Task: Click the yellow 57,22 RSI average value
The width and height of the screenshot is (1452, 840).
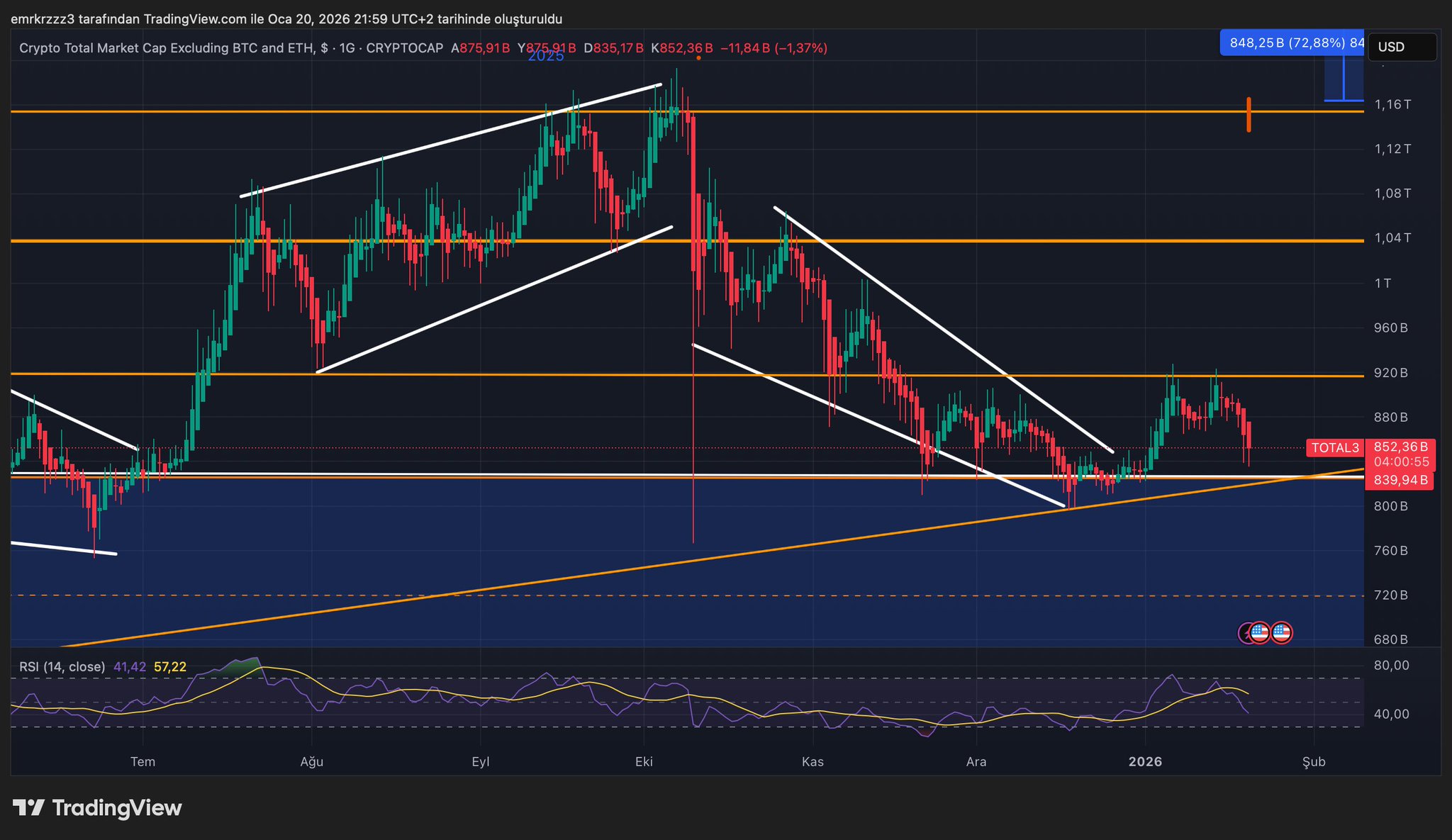Action: [x=170, y=666]
